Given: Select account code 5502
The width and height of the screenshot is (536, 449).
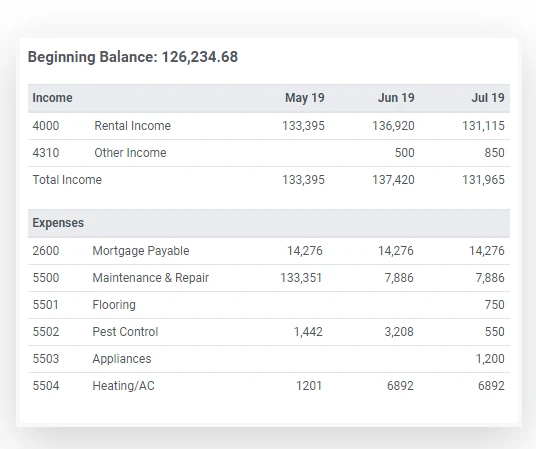Looking at the screenshot, I should pos(46,332).
